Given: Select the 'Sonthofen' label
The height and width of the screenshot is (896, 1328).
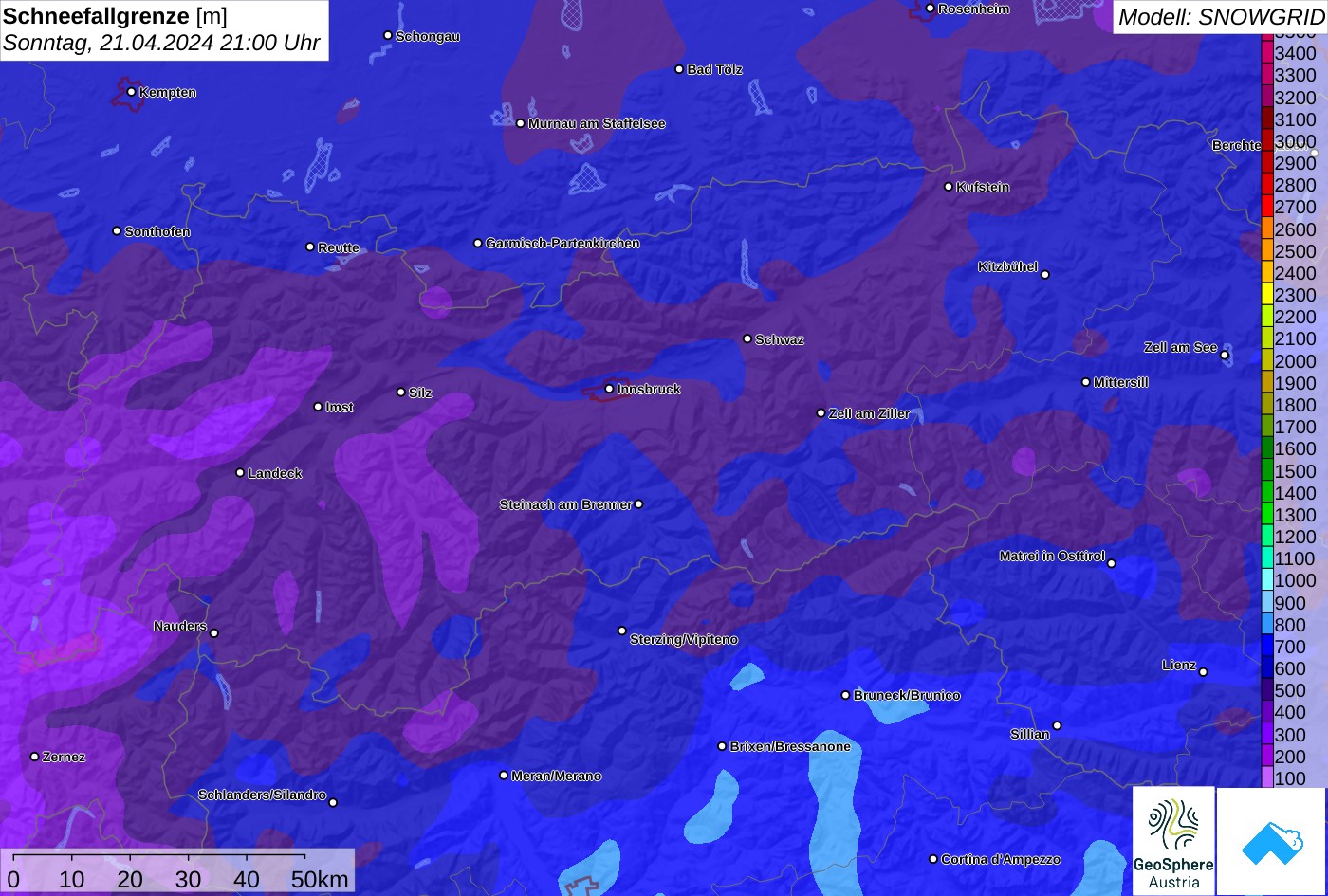Looking at the screenshot, I should (157, 232).
